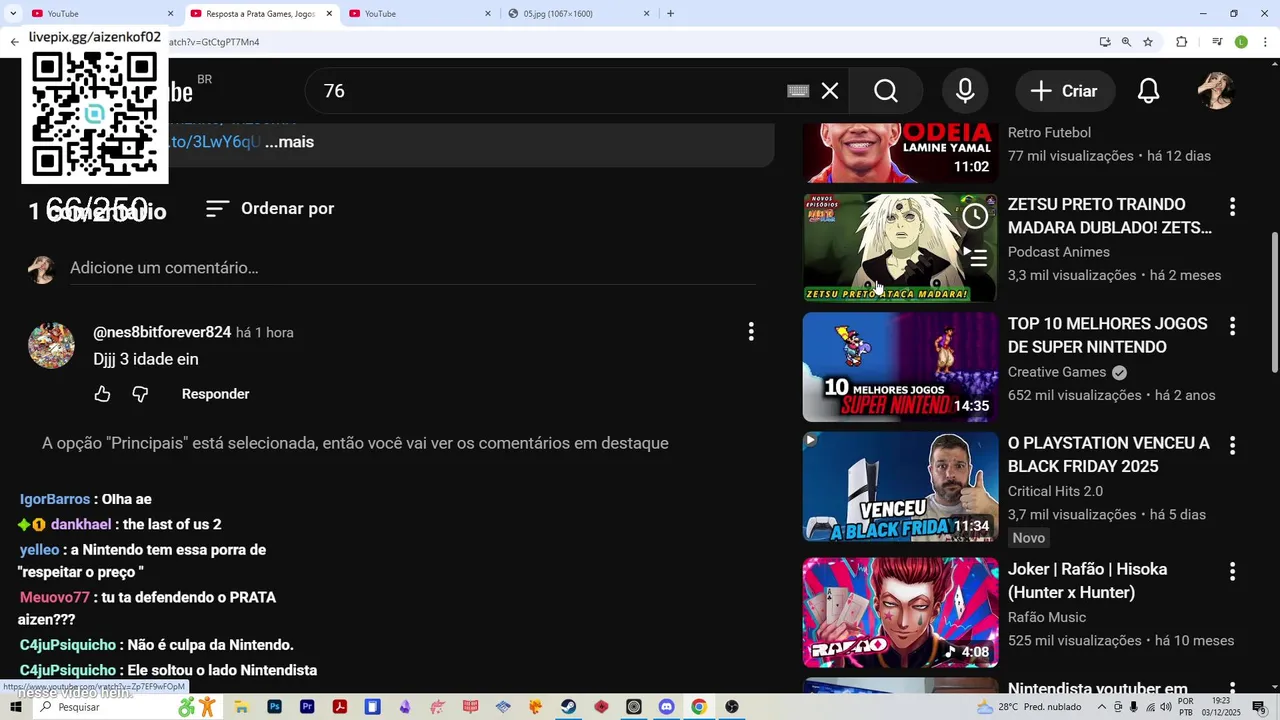Open Chrome three-dot menu
Viewport: 1280px width, 720px height.
click(1265, 42)
